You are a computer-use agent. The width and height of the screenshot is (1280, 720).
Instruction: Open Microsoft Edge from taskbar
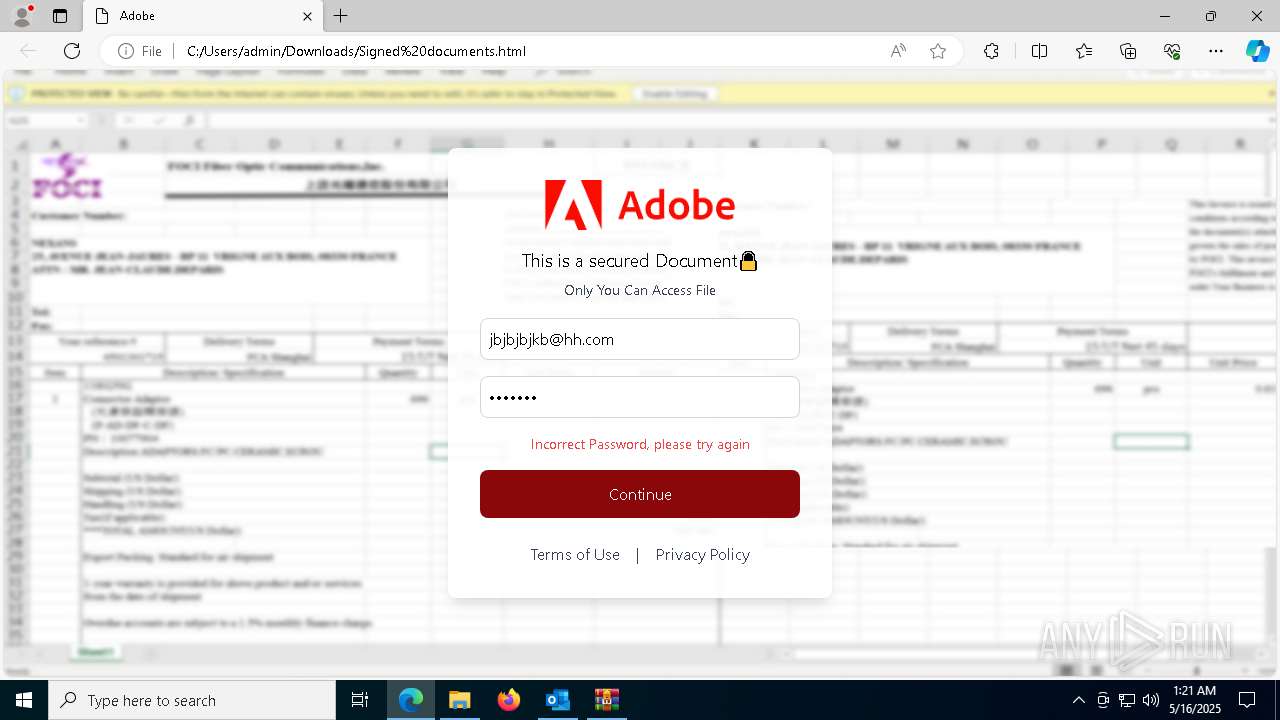pyautogui.click(x=411, y=700)
